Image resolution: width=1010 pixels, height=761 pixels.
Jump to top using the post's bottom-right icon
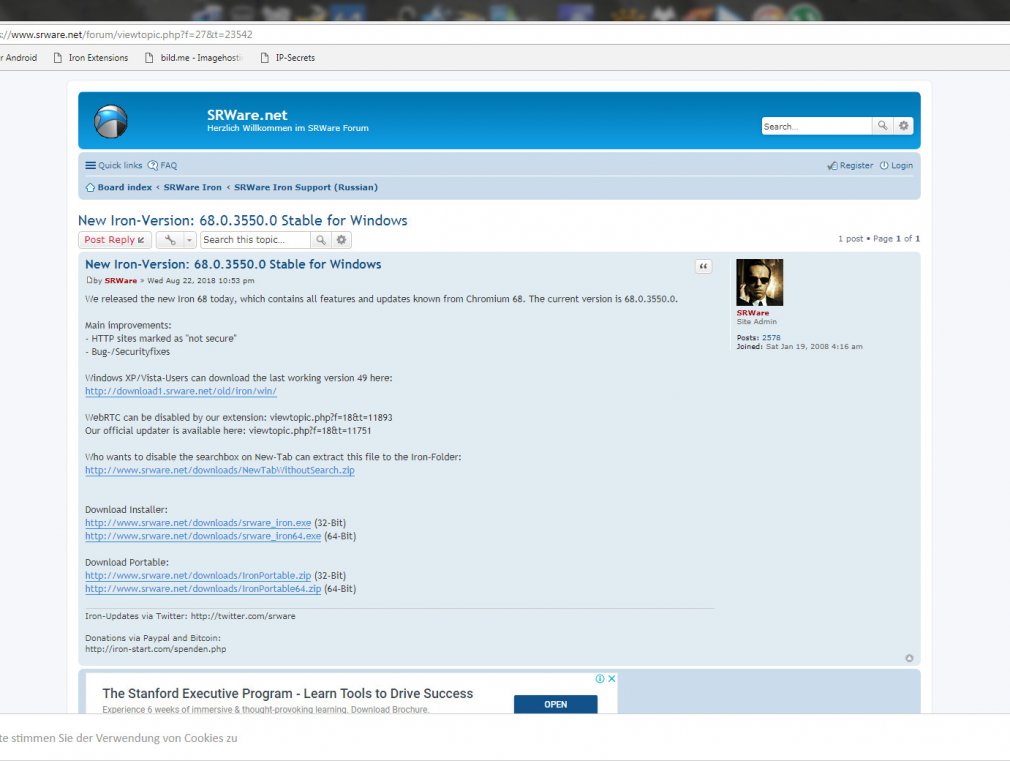tap(909, 658)
